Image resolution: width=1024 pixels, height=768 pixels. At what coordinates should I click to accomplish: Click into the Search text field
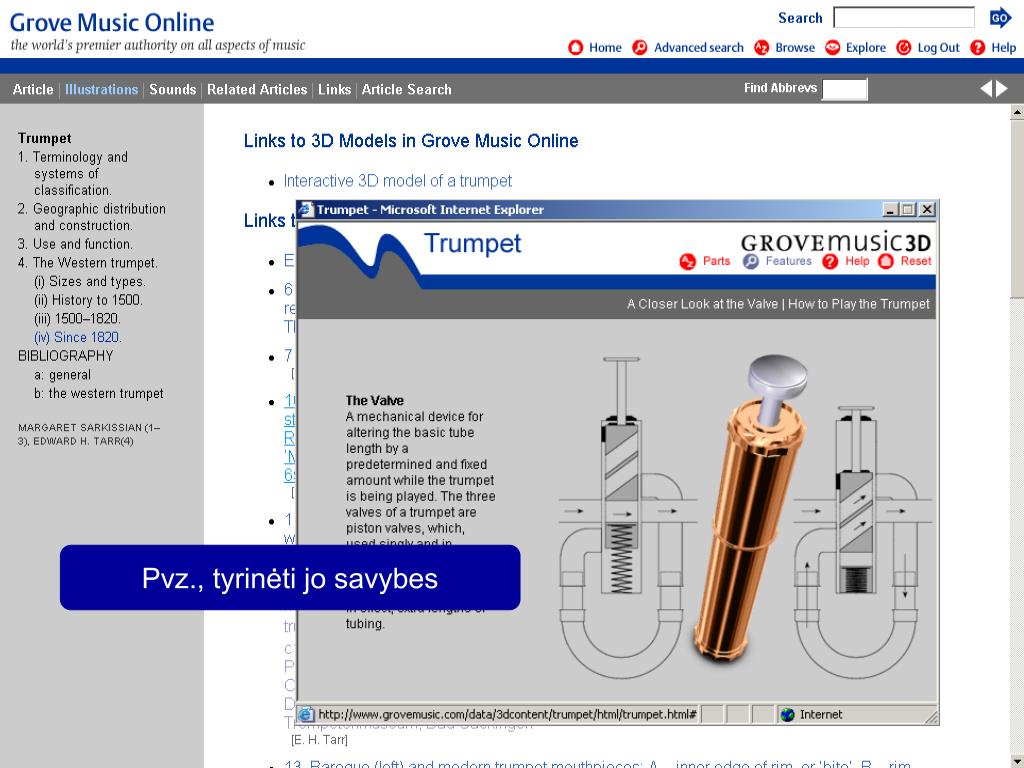click(904, 18)
